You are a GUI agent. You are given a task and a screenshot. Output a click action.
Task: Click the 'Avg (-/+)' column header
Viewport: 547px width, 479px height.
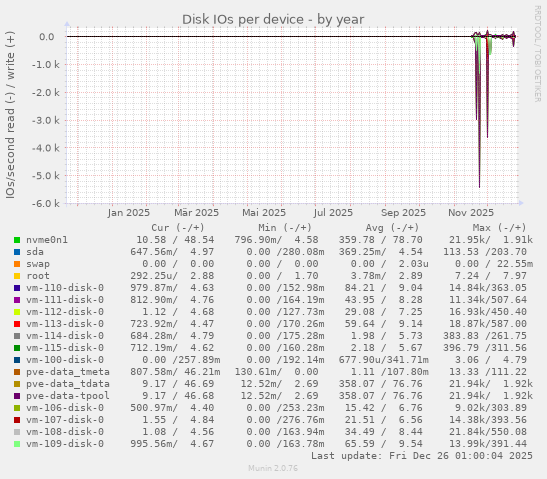click(x=392, y=228)
